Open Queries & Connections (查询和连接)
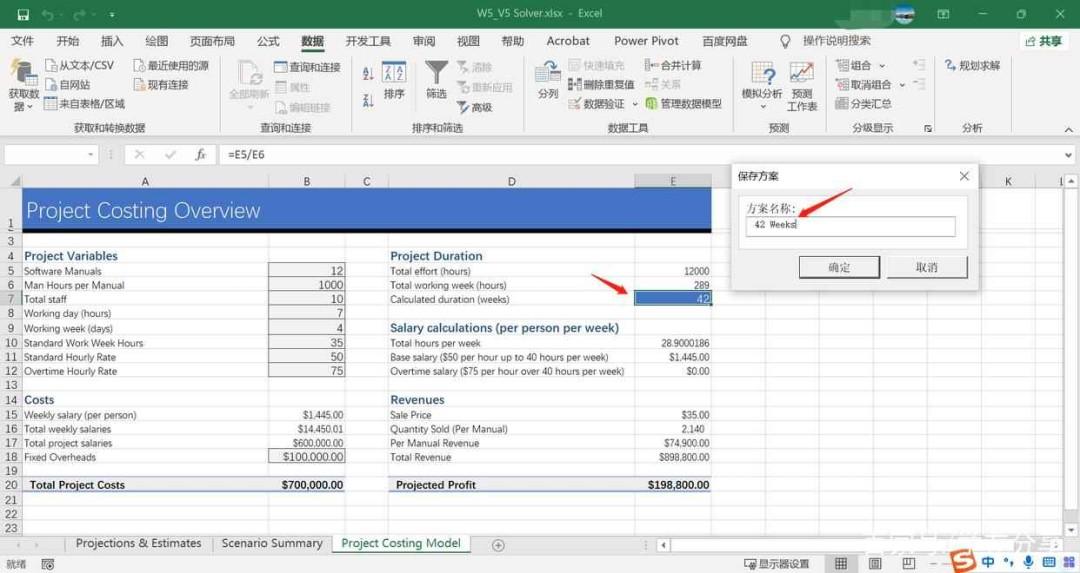Image resolution: width=1080 pixels, height=573 pixels. pos(307,67)
